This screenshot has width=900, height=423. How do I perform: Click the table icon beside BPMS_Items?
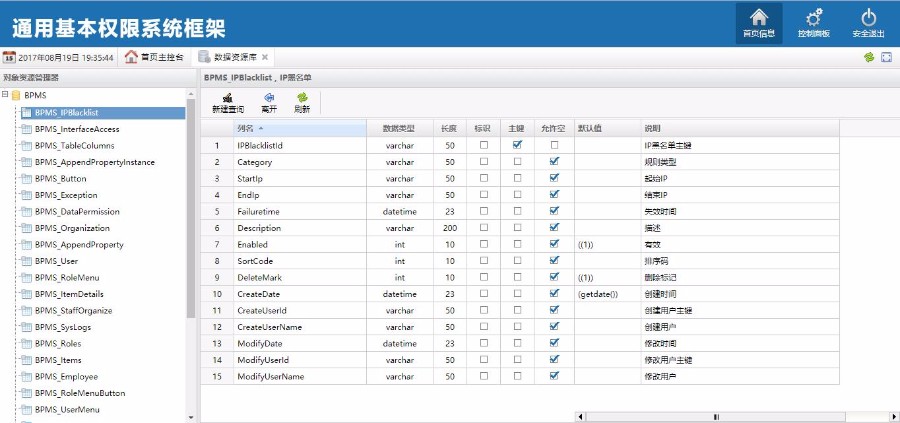26,360
